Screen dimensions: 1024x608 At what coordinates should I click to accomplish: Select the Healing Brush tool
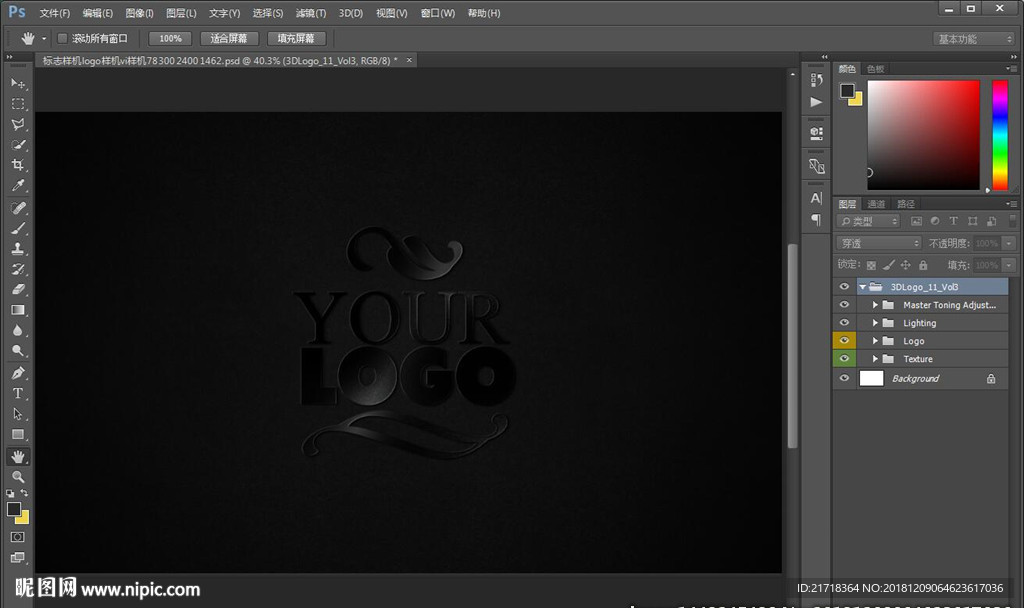18,208
